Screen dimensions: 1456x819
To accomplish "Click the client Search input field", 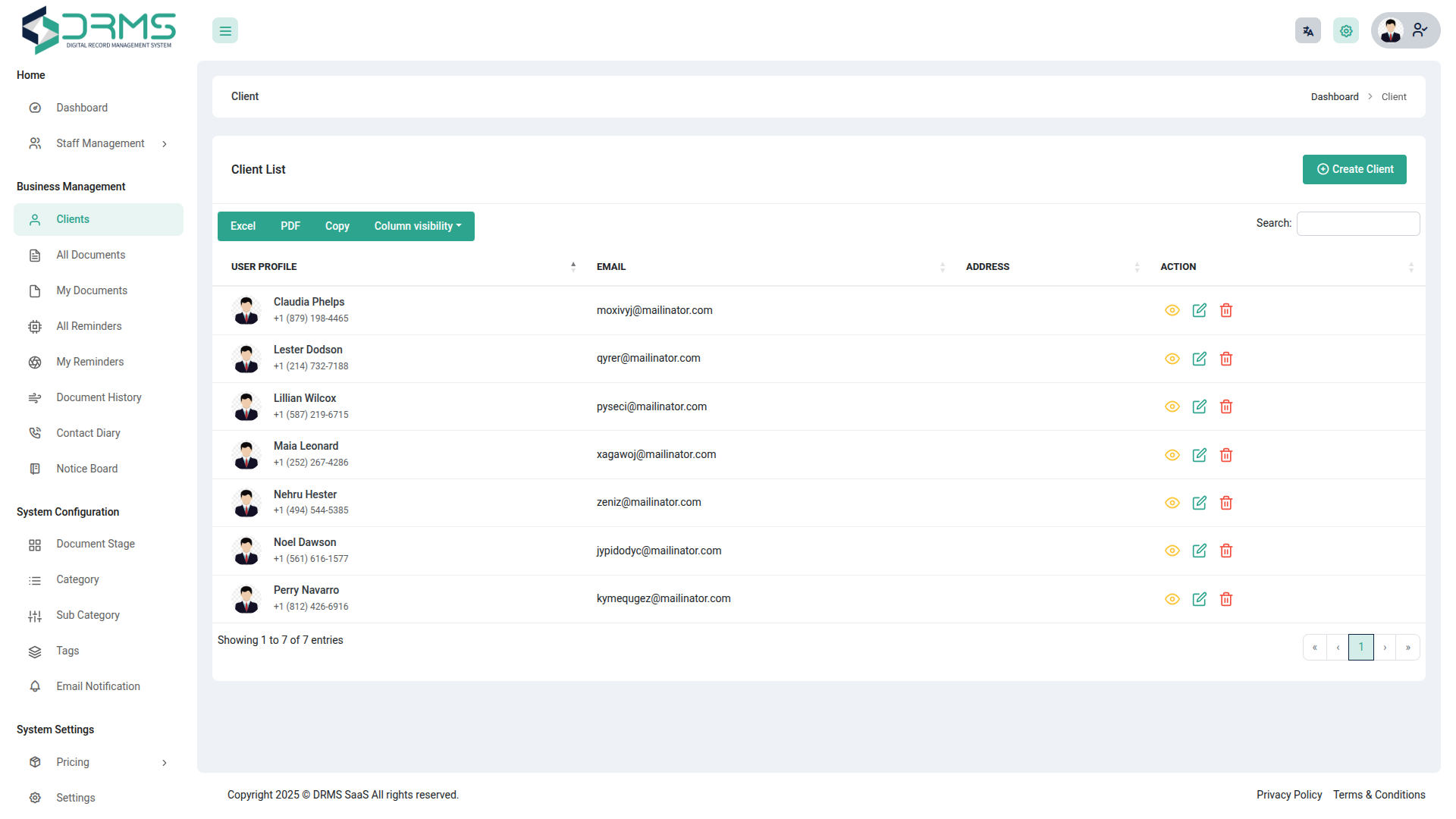I will click(x=1357, y=224).
